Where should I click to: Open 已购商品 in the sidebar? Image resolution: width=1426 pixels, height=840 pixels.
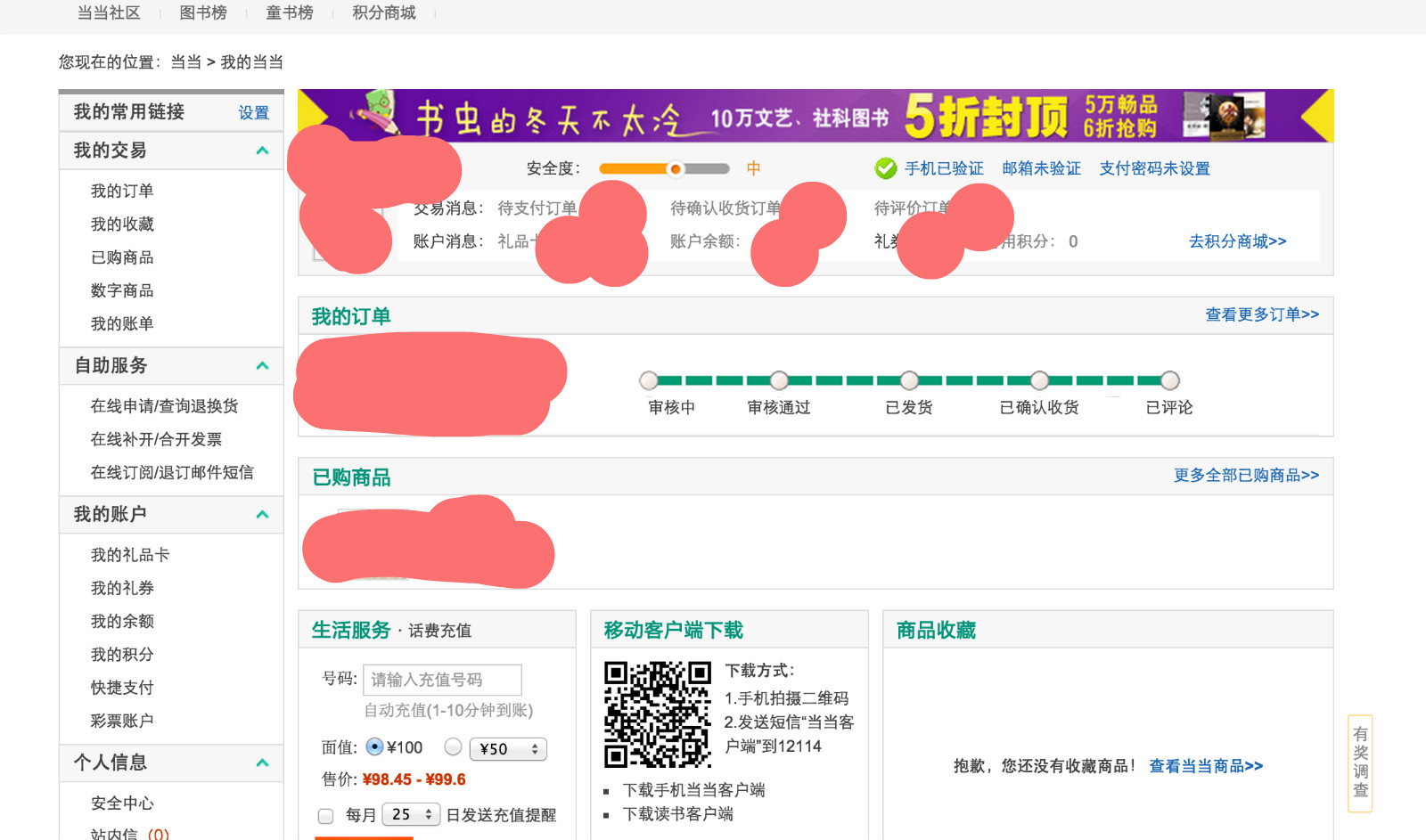(x=122, y=257)
